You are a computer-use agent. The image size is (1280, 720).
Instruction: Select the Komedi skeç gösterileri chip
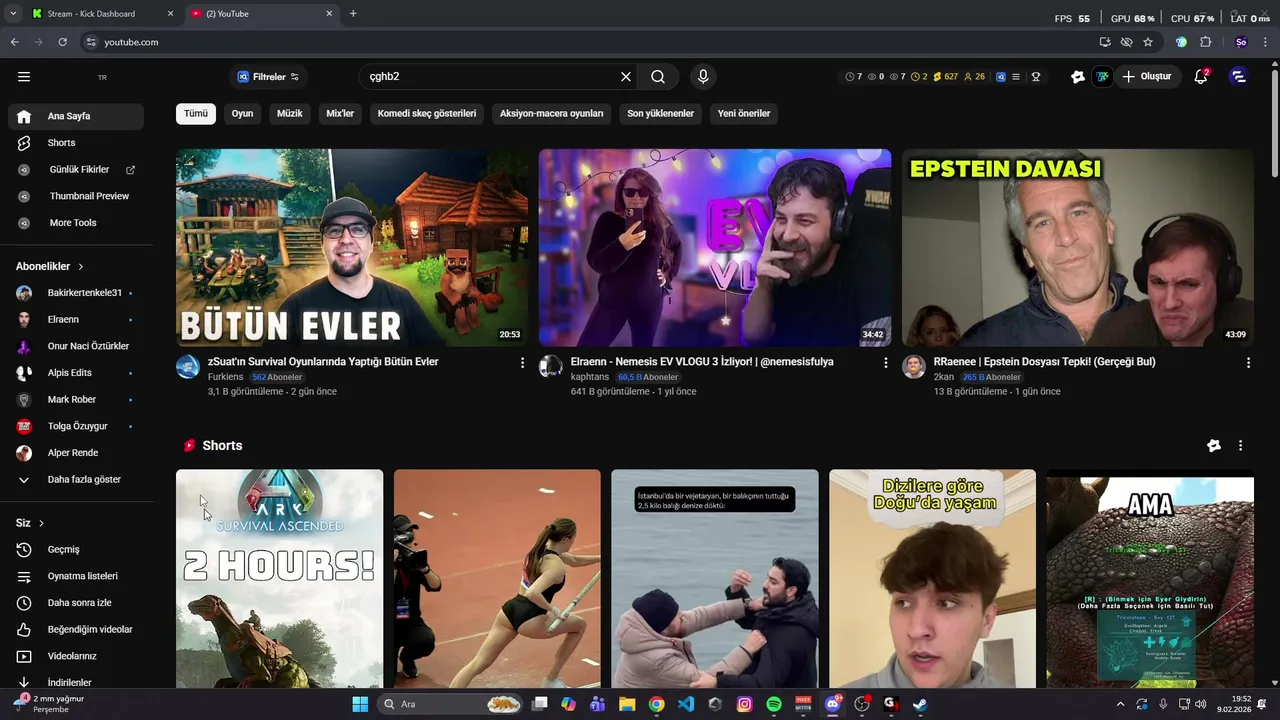pyautogui.click(x=427, y=114)
